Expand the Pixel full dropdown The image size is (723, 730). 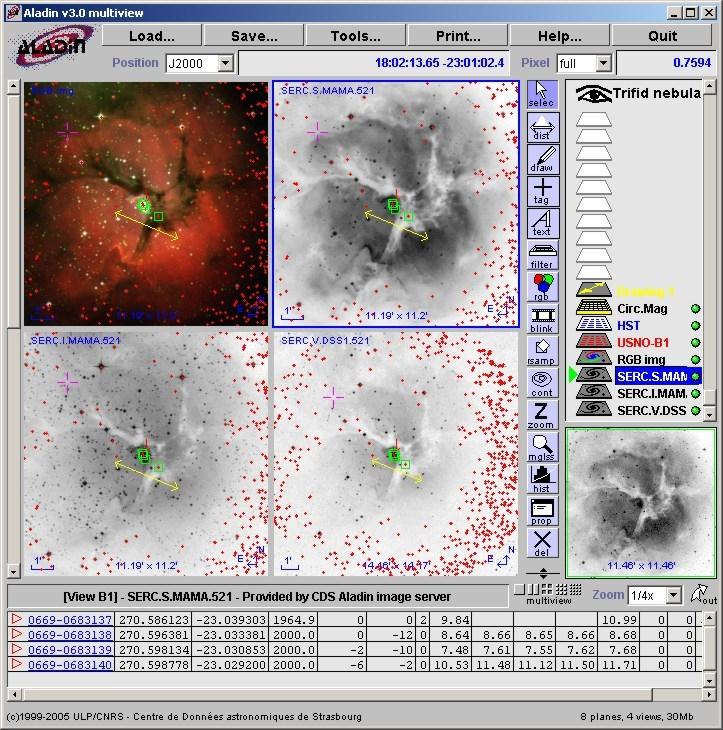[x=603, y=63]
